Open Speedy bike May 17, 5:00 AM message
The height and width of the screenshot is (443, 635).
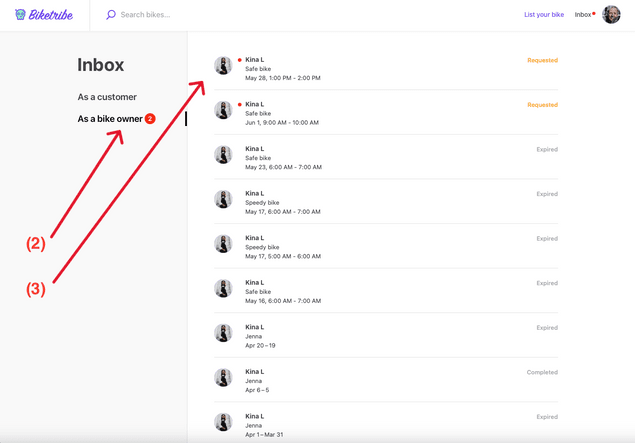[380, 247]
